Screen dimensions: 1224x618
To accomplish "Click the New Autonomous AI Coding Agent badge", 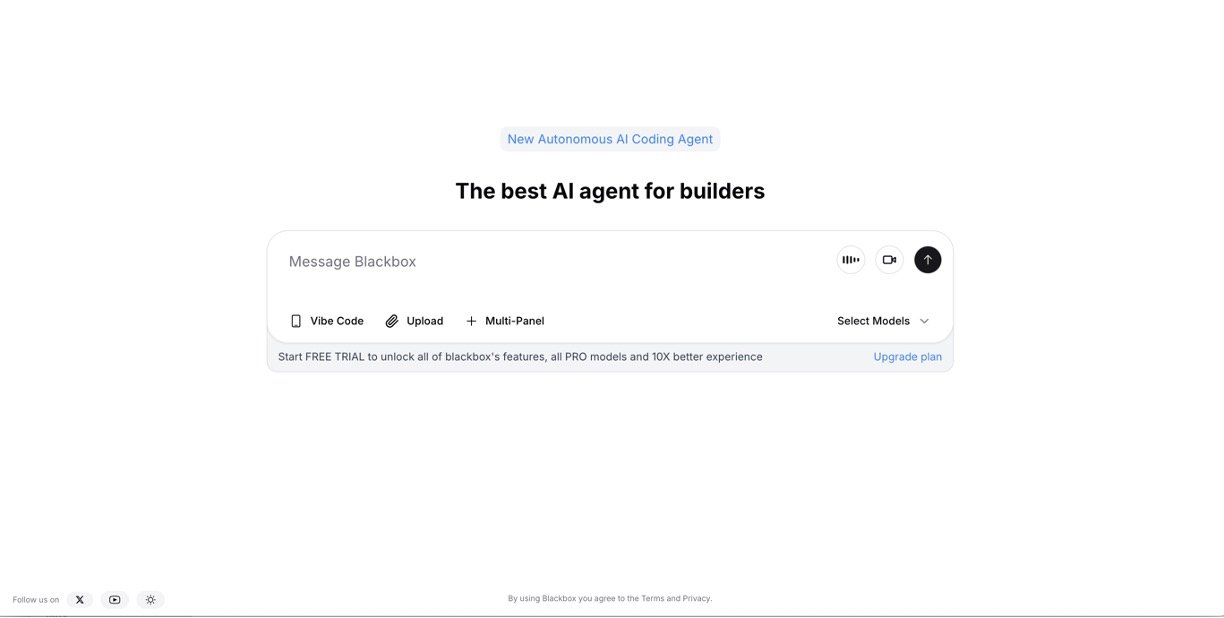I will (x=610, y=139).
